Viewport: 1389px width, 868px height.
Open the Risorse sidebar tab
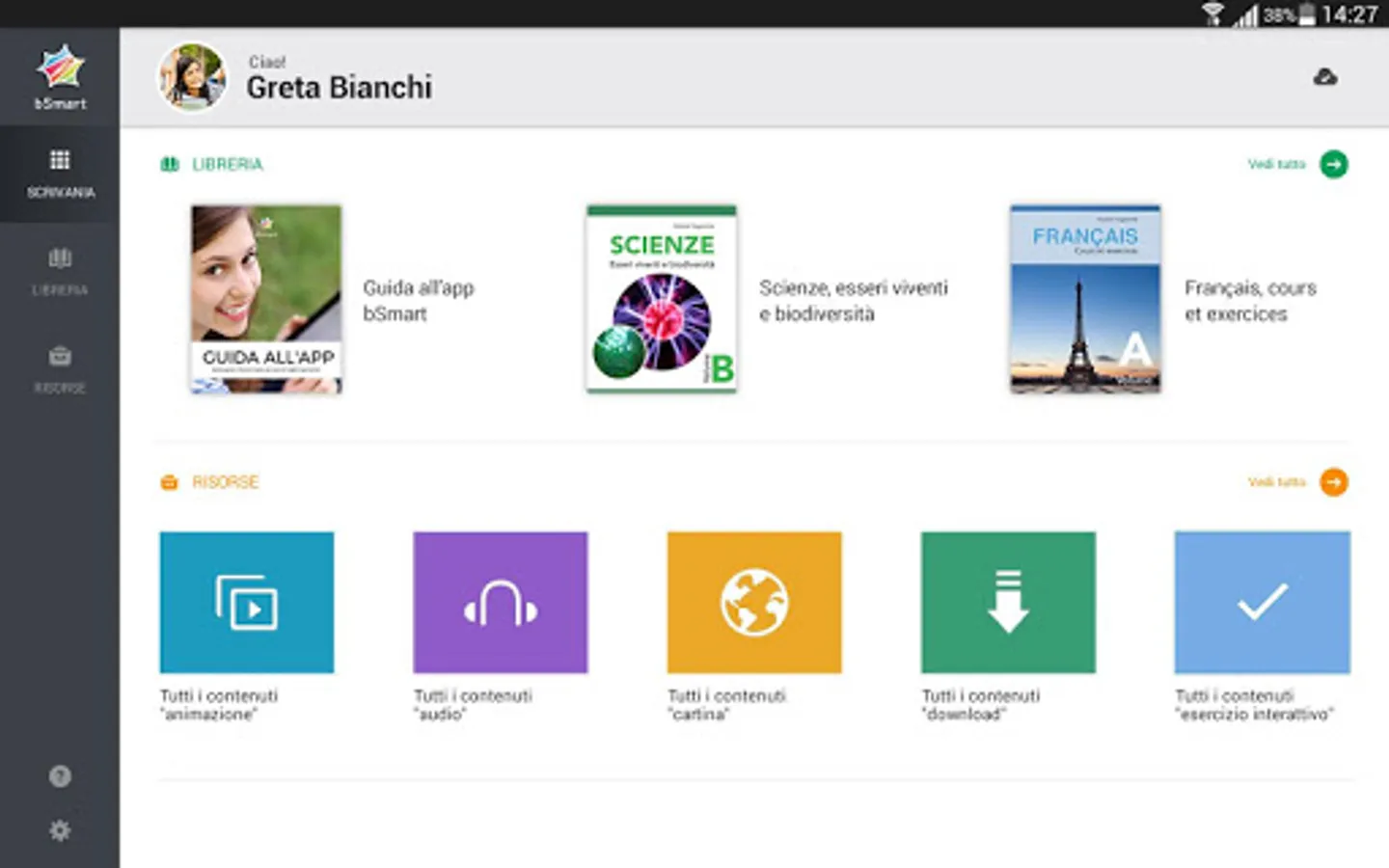pyautogui.click(x=60, y=370)
